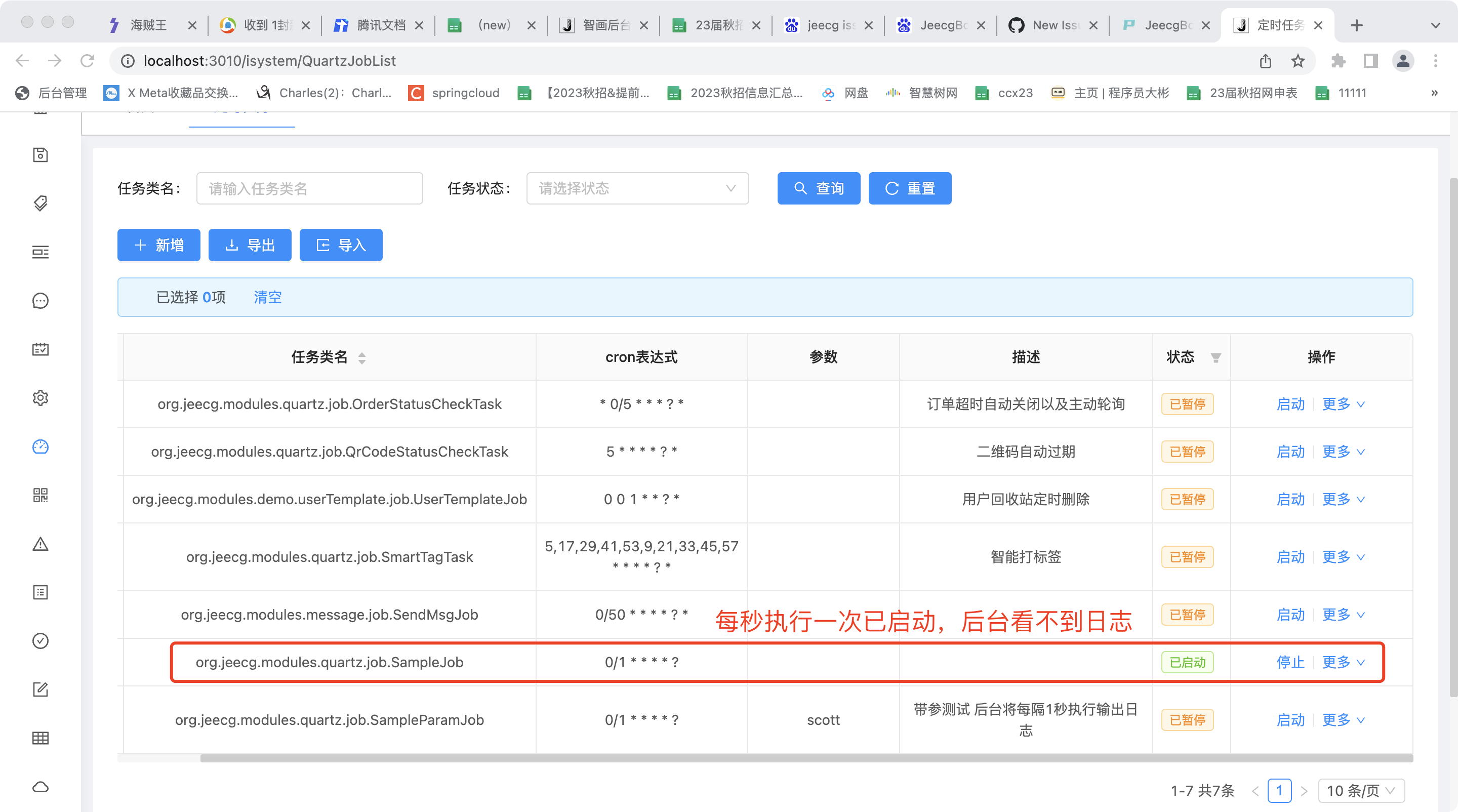Reload the browser page

click(87, 61)
